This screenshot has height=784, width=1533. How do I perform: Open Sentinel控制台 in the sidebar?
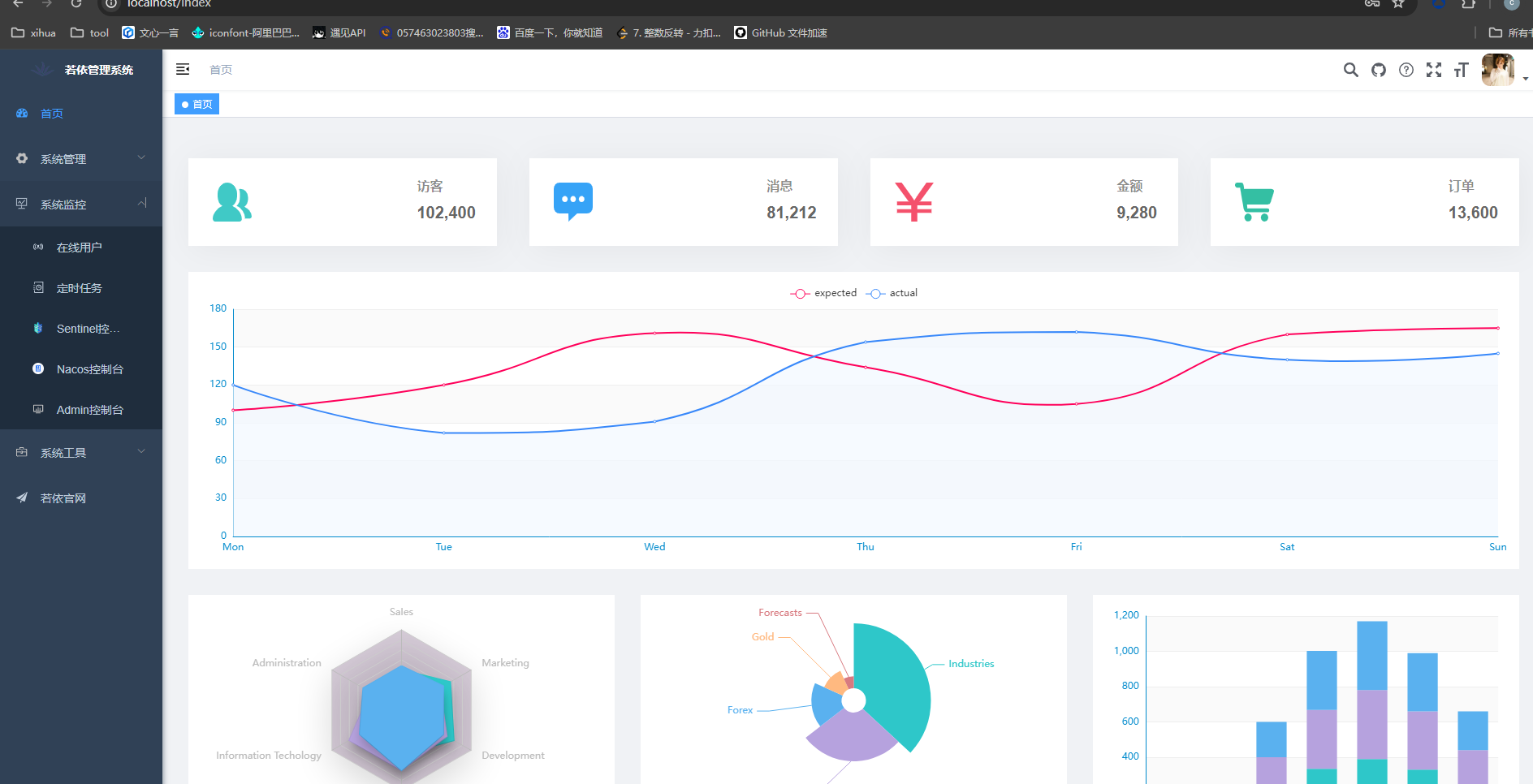[x=81, y=328]
